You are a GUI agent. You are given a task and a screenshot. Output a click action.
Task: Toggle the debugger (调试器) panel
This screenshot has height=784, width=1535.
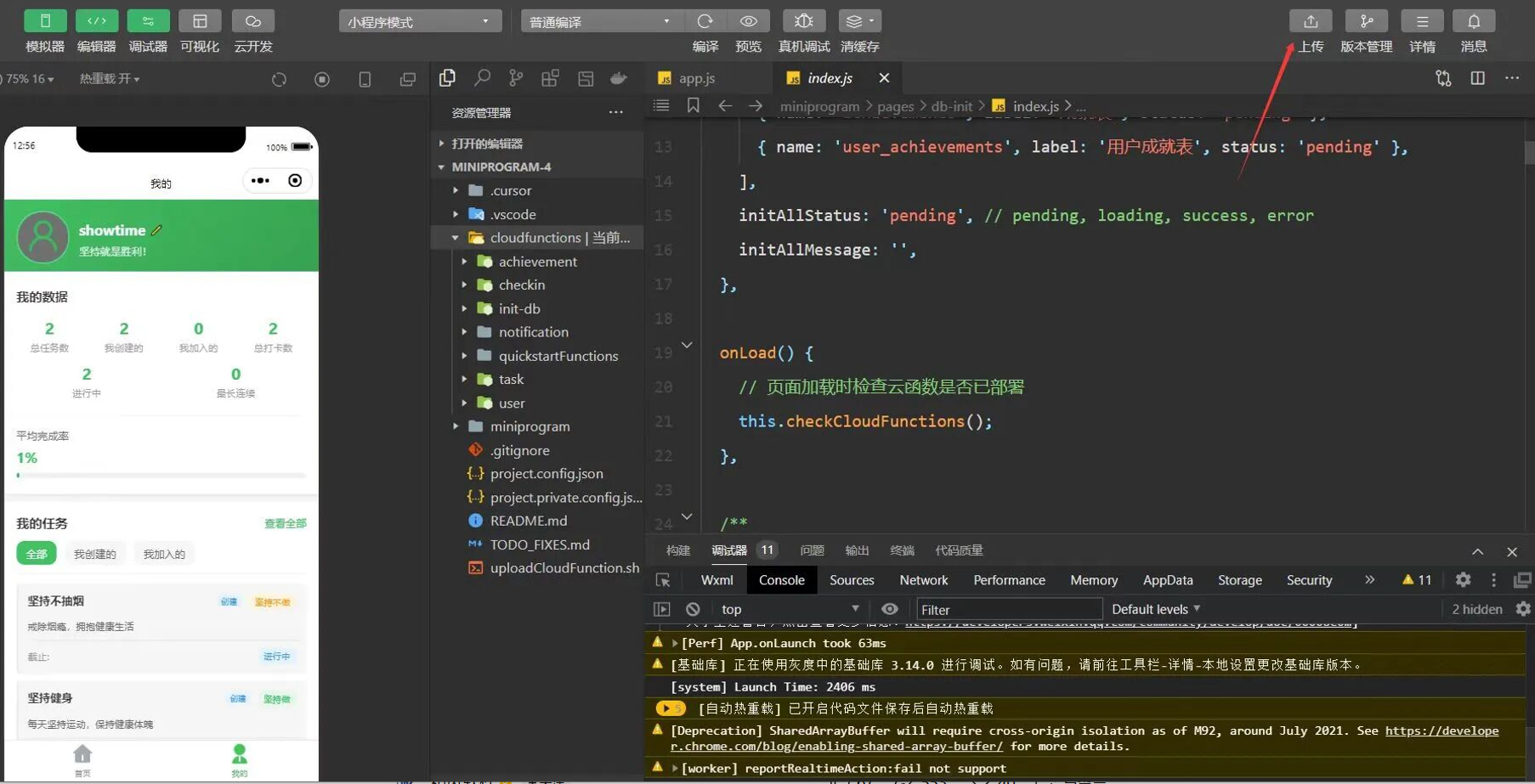pyautogui.click(x=148, y=21)
